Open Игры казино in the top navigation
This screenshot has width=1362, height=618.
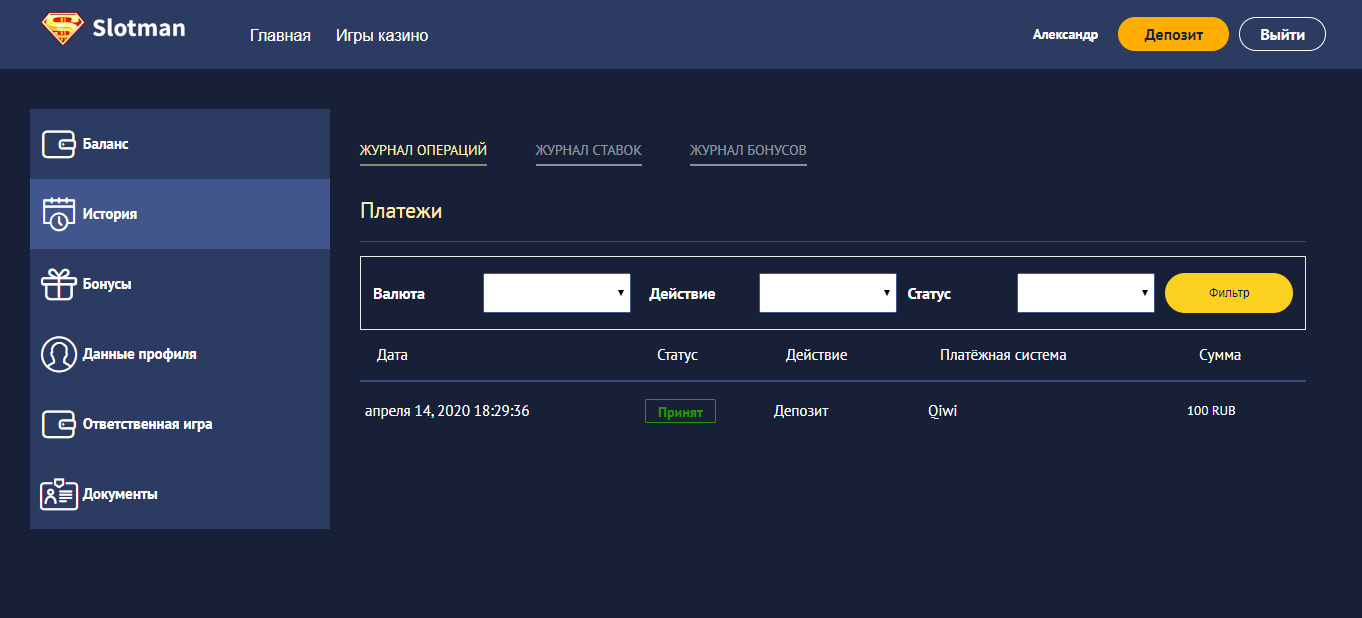[x=382, y=35]
